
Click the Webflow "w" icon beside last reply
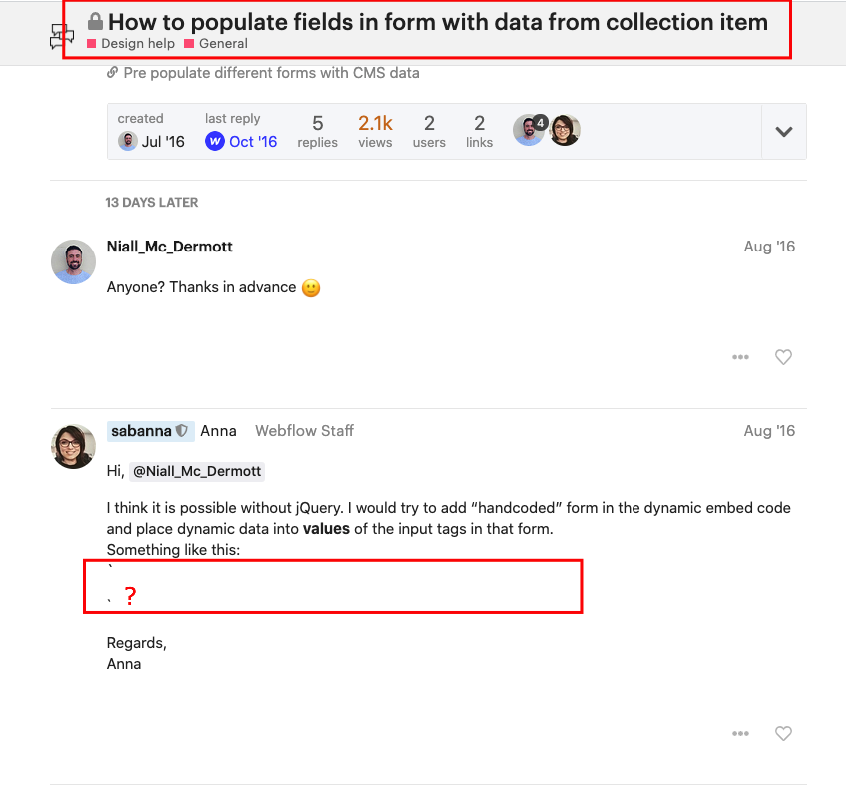(x=215, y=142)
